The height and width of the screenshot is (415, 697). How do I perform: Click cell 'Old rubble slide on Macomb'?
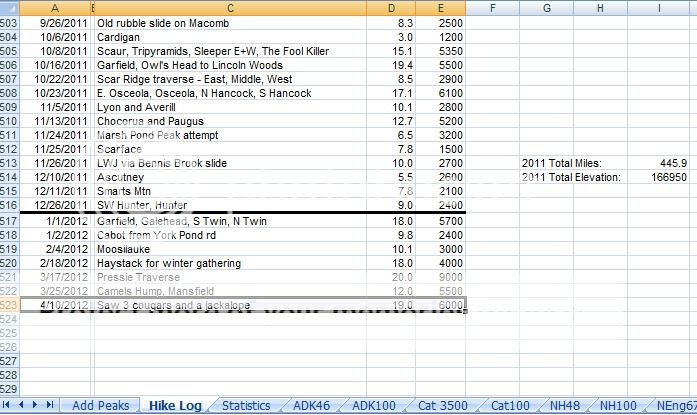tap(230, 23)
